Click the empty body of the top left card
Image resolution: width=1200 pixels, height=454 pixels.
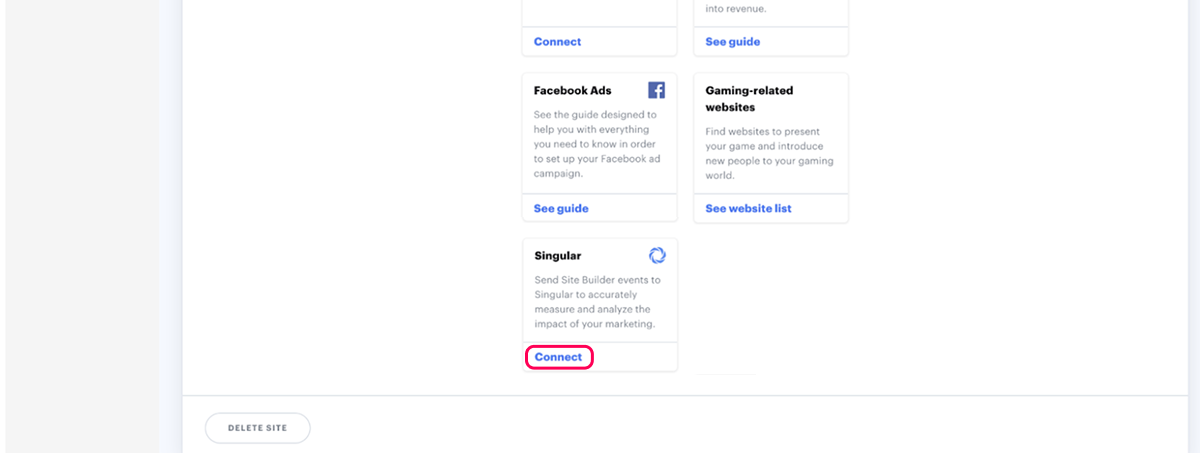coord(598,12)
